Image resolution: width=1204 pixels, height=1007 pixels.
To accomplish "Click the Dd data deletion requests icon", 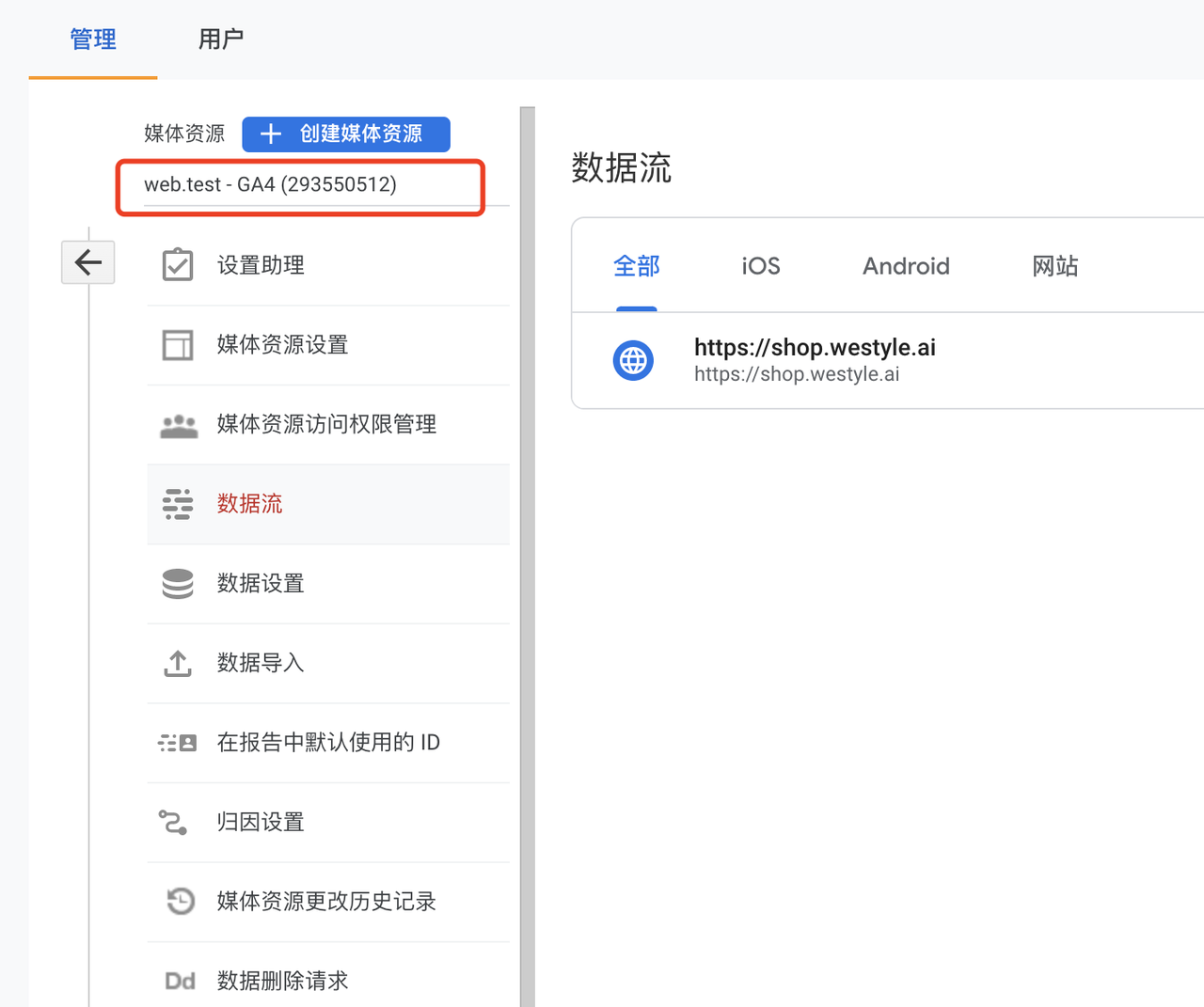I will (x=180, y=981).
